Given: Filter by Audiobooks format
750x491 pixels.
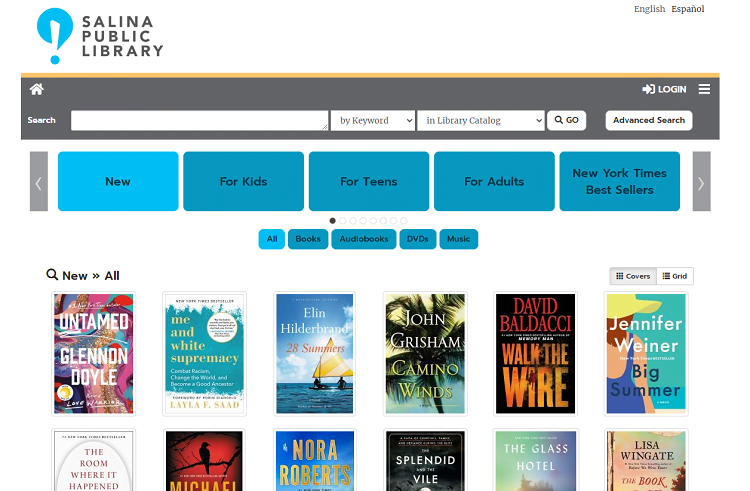Looking at the screenshot, I should [364, 239].
